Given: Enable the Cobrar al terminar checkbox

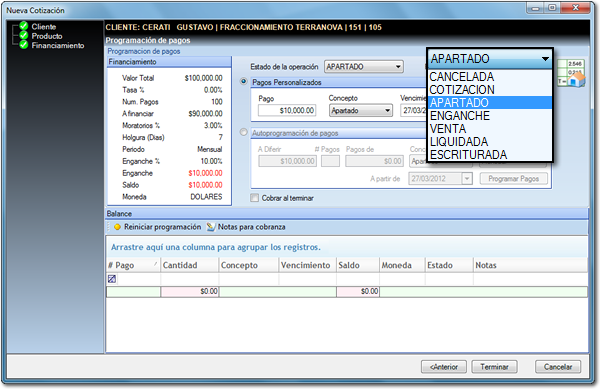Looking at the screenshot, I should (x=254, y=198).
